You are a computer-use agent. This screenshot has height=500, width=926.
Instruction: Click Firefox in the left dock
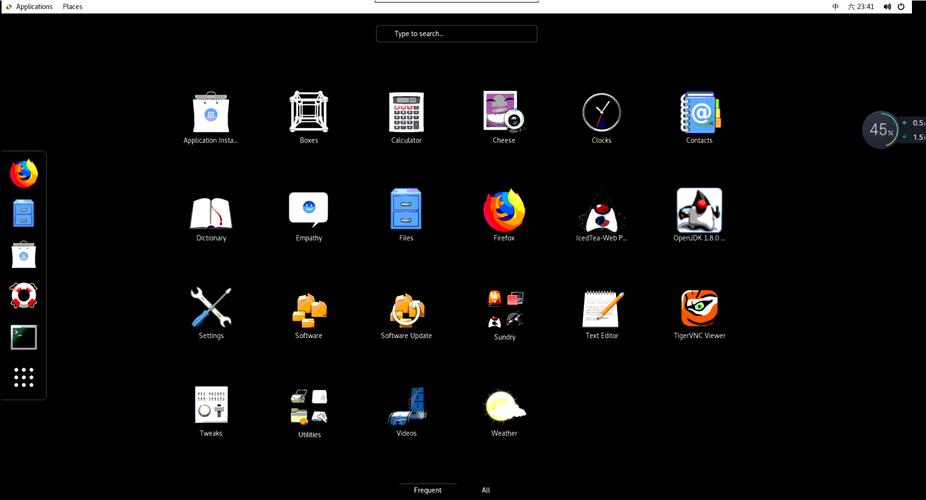(x=24, y=173)
